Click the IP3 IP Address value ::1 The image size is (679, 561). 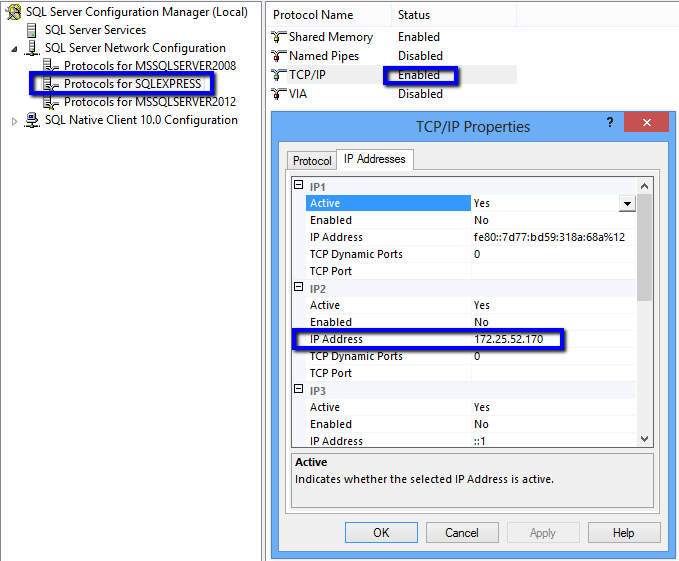point(479,441)
